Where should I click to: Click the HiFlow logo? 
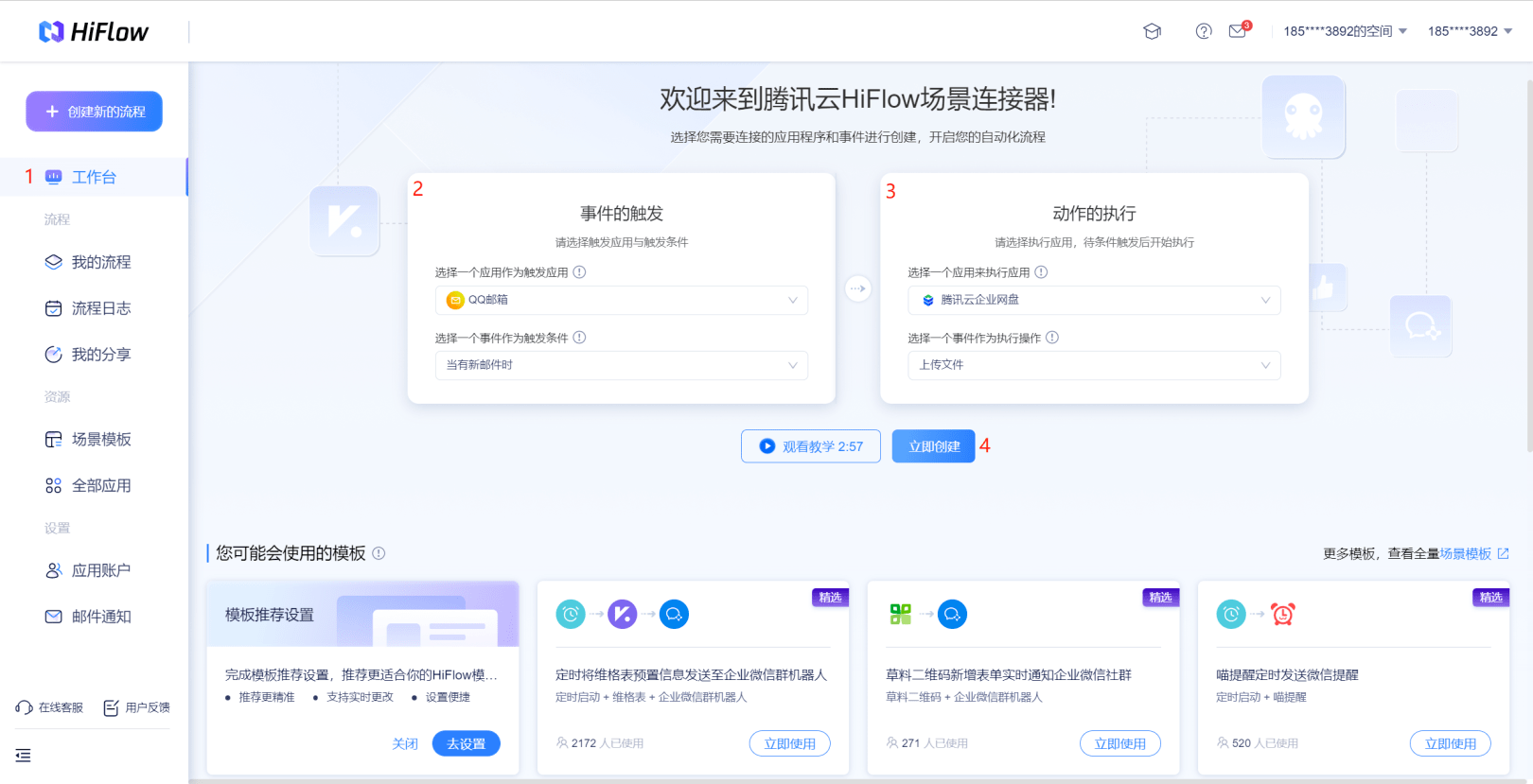[93, 32]
